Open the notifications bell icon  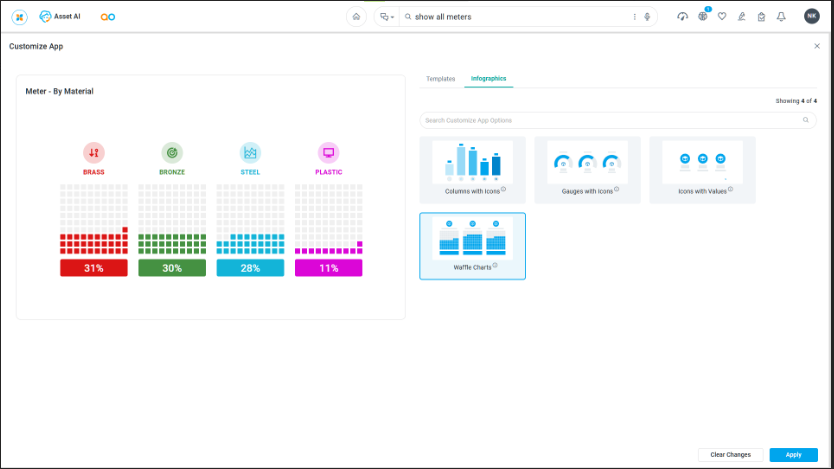(x=781, y=17)
